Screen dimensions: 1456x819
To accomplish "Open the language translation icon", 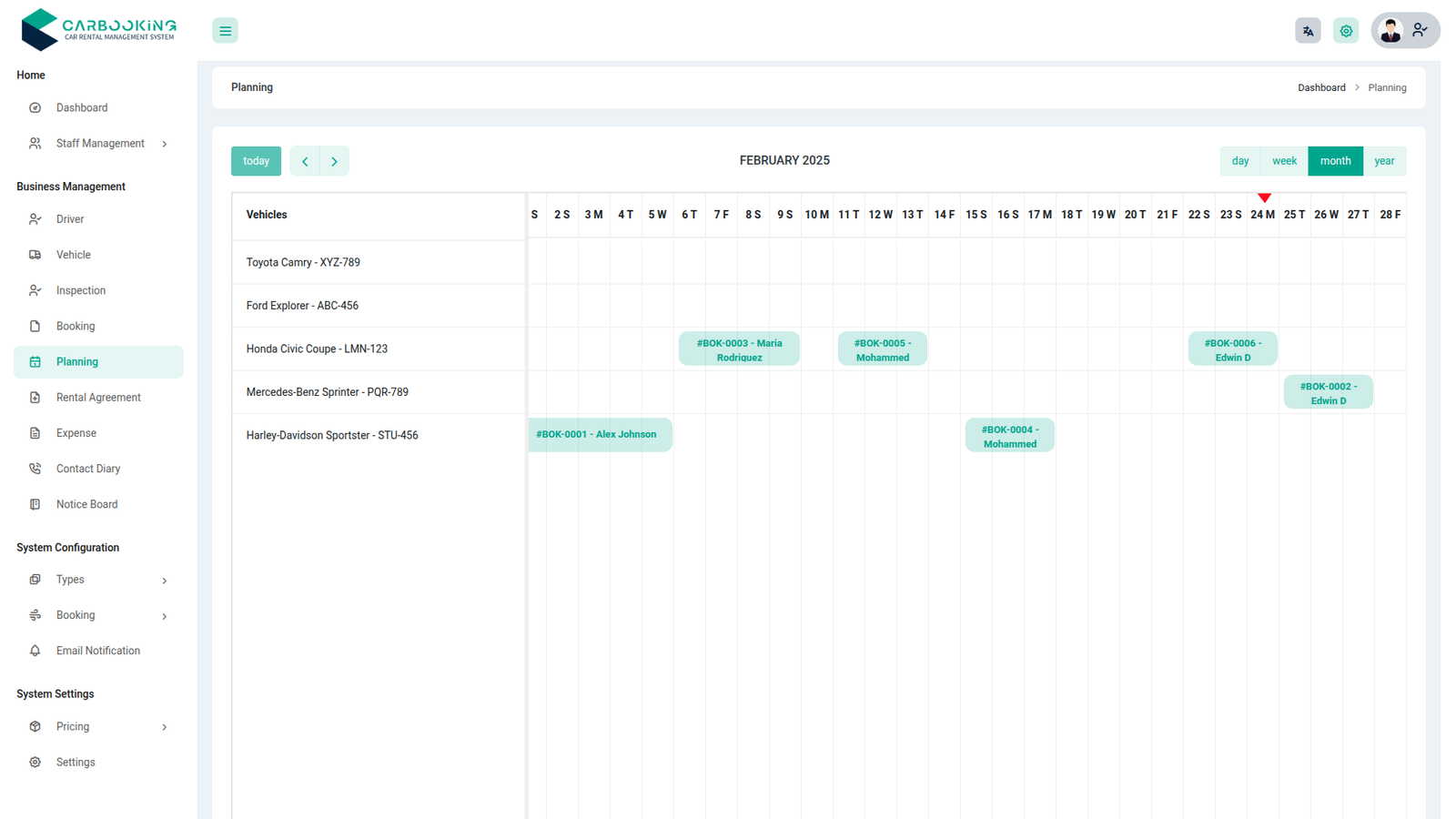I will click(1308, 31).
